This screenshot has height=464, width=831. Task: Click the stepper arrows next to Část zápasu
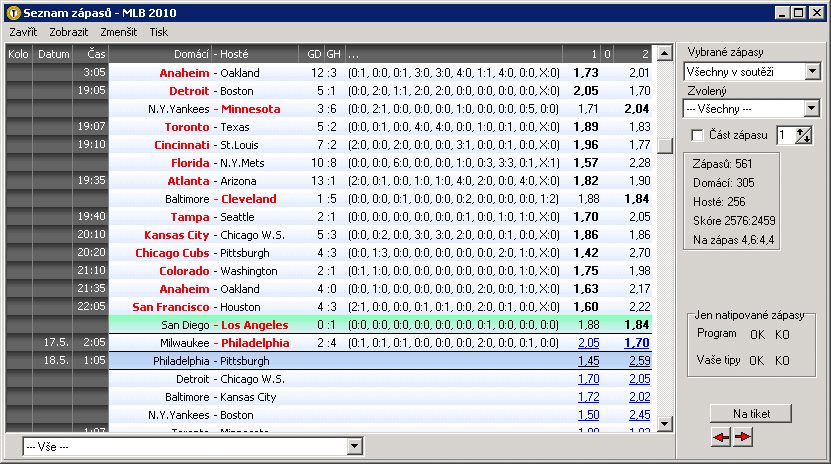tap(804, 135)
